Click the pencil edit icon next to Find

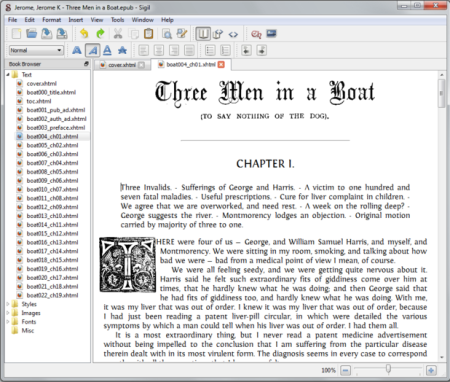tap(182, 34)
